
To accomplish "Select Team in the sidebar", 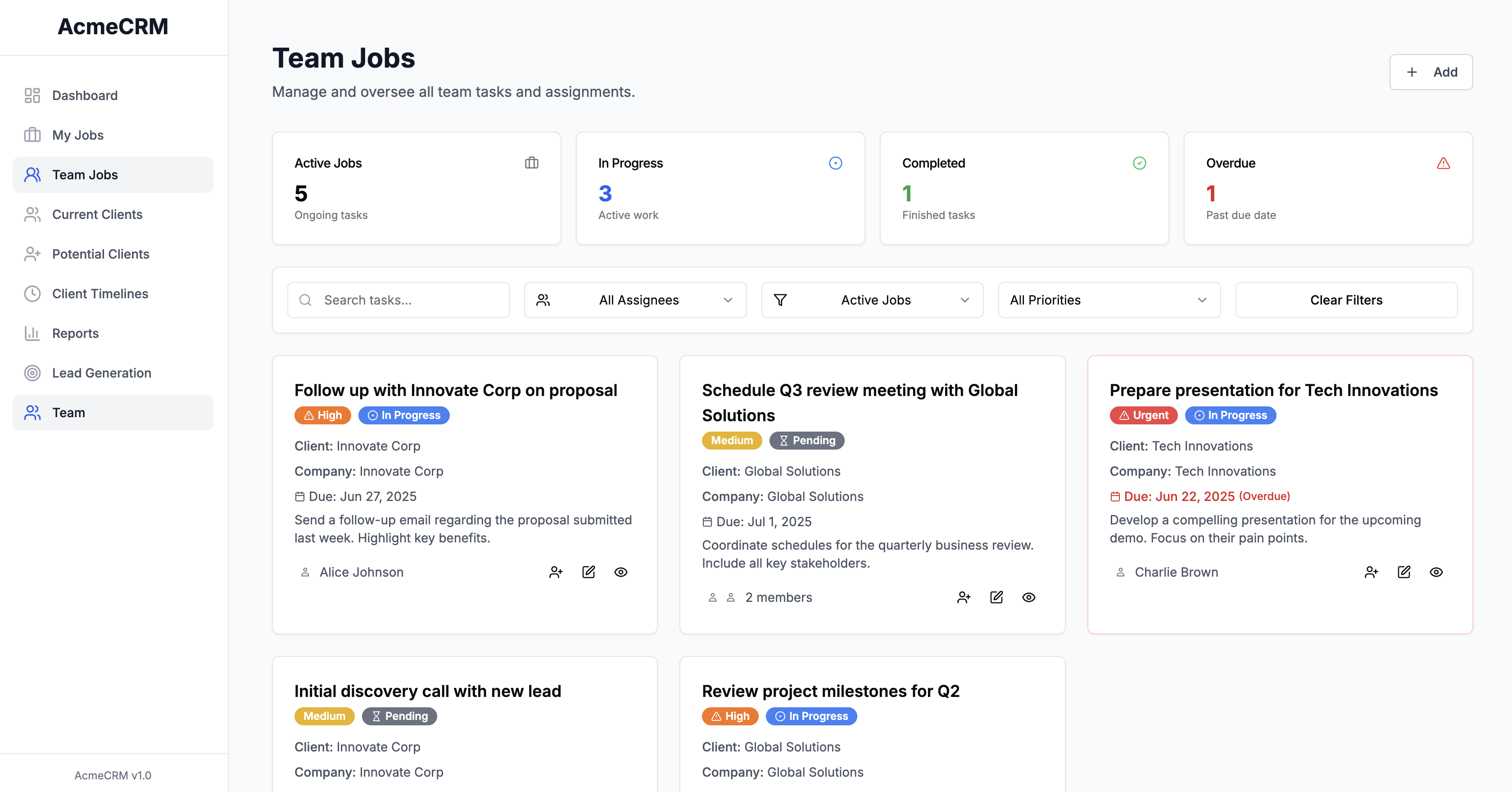I will [x=113, y=412].
